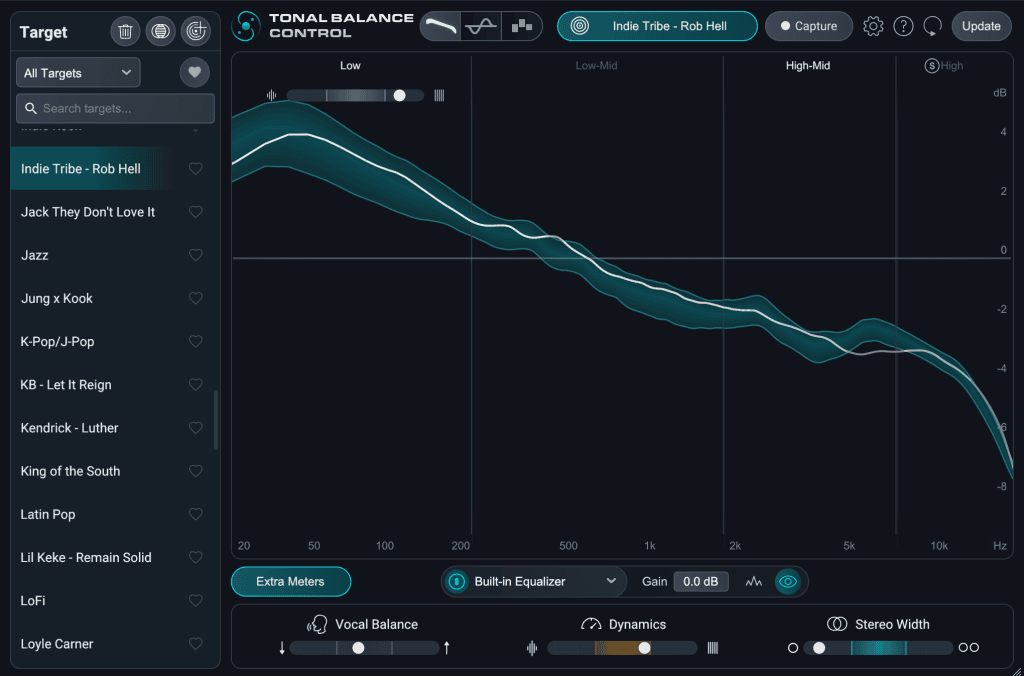Click the spectrum analyzer icon
The width and height of the screenshot is (1024, 676).
754,581
